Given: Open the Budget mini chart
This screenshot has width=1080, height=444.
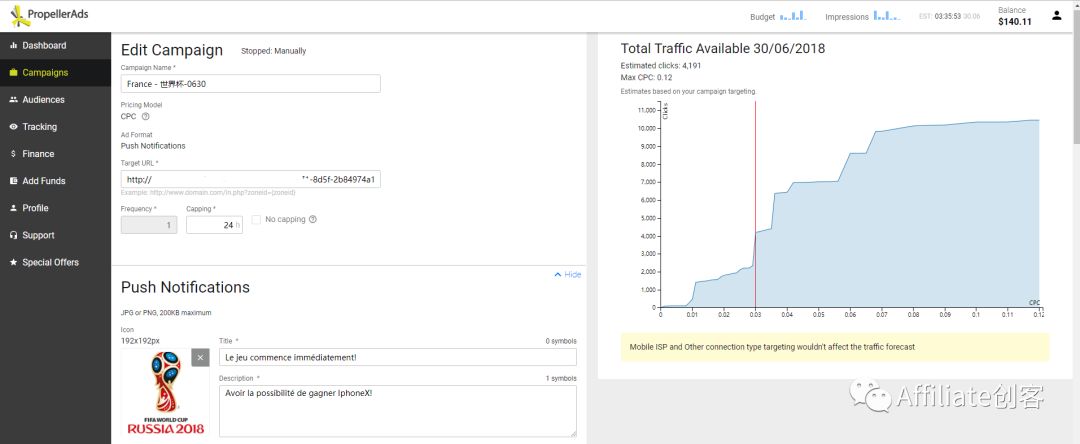Looking at the screenshot, I should [x=793, y=16].
